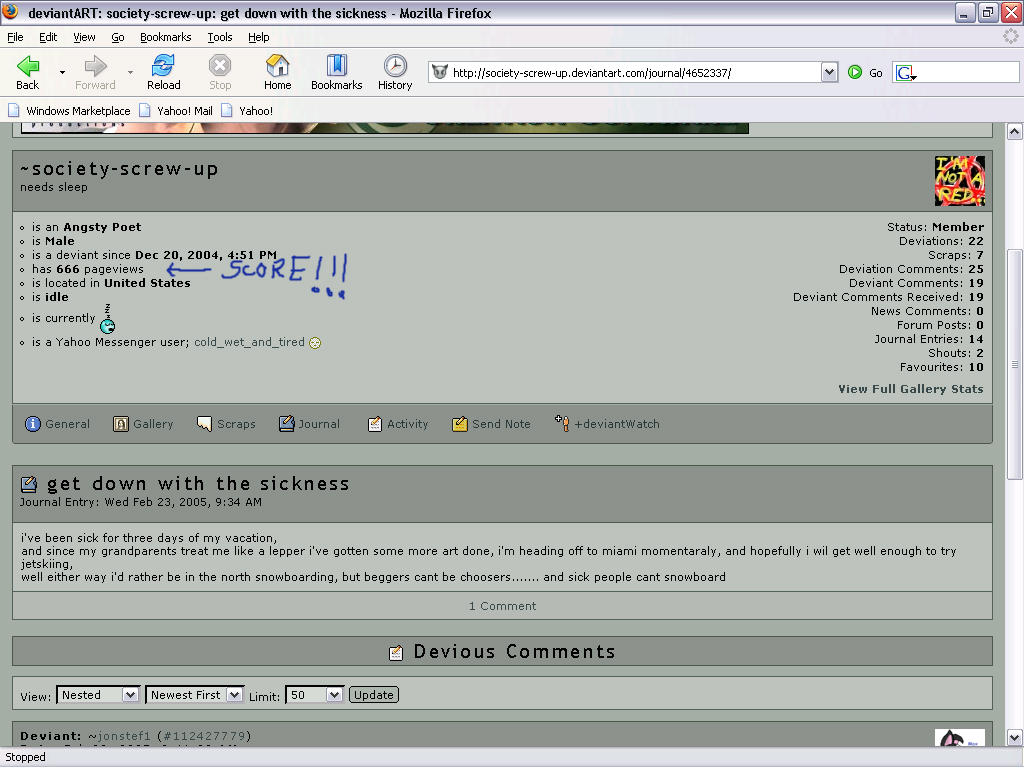
Task: Open the Scraps section icon
Action: click(x=204, y=424)
